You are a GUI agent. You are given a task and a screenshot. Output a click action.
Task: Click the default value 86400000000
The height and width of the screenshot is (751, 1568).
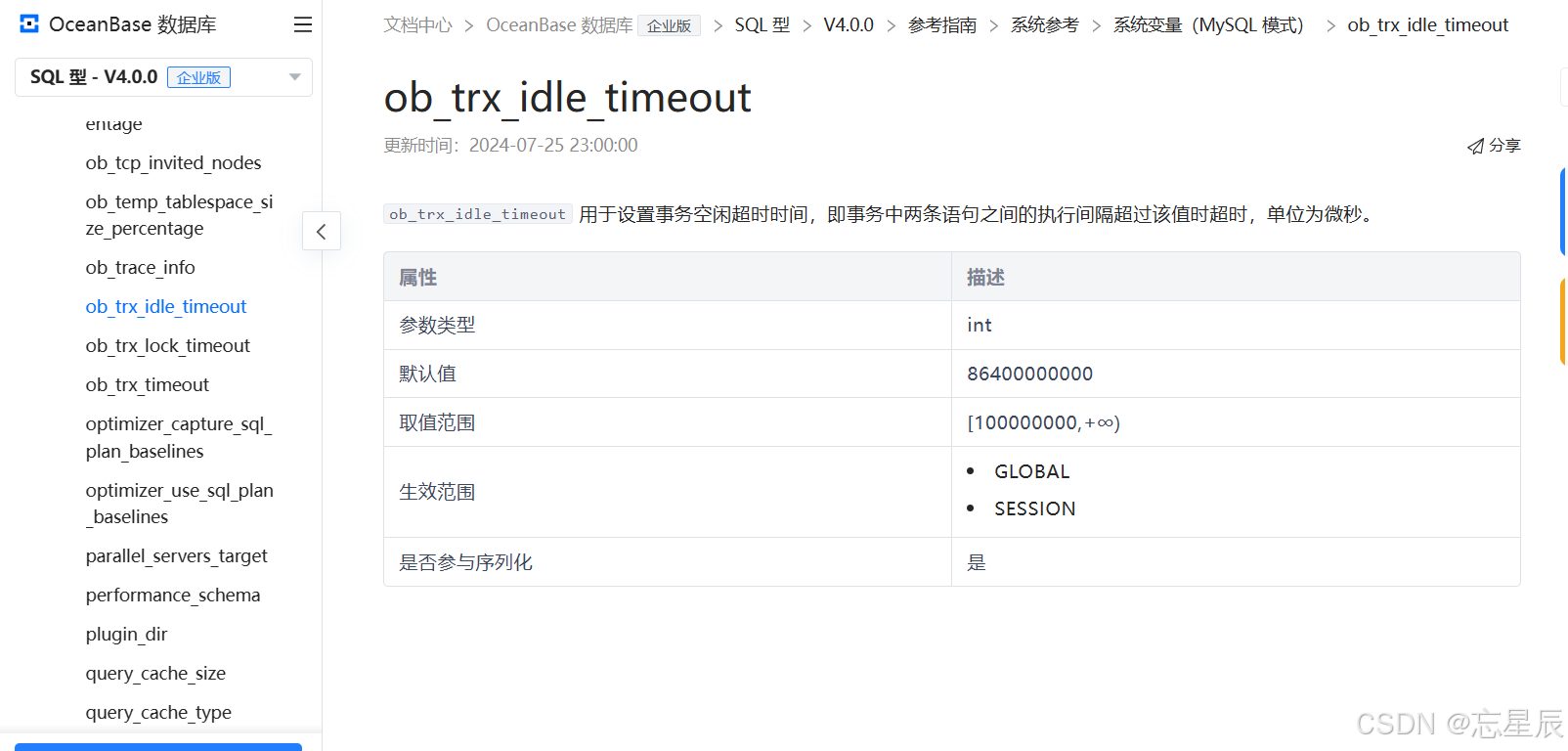point(1029,374)
